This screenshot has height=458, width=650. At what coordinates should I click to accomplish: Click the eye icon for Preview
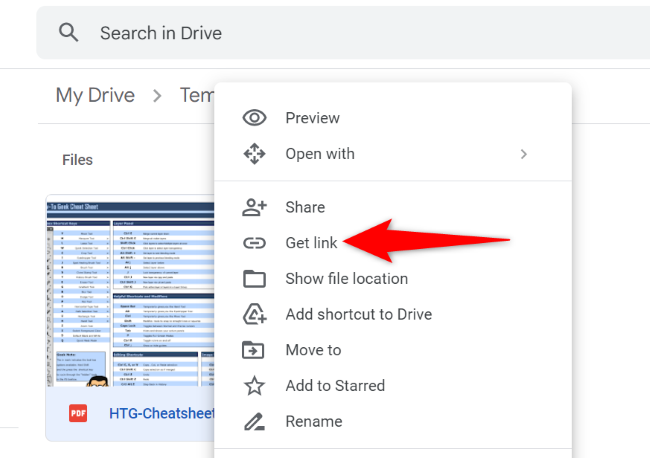[254, 118]
